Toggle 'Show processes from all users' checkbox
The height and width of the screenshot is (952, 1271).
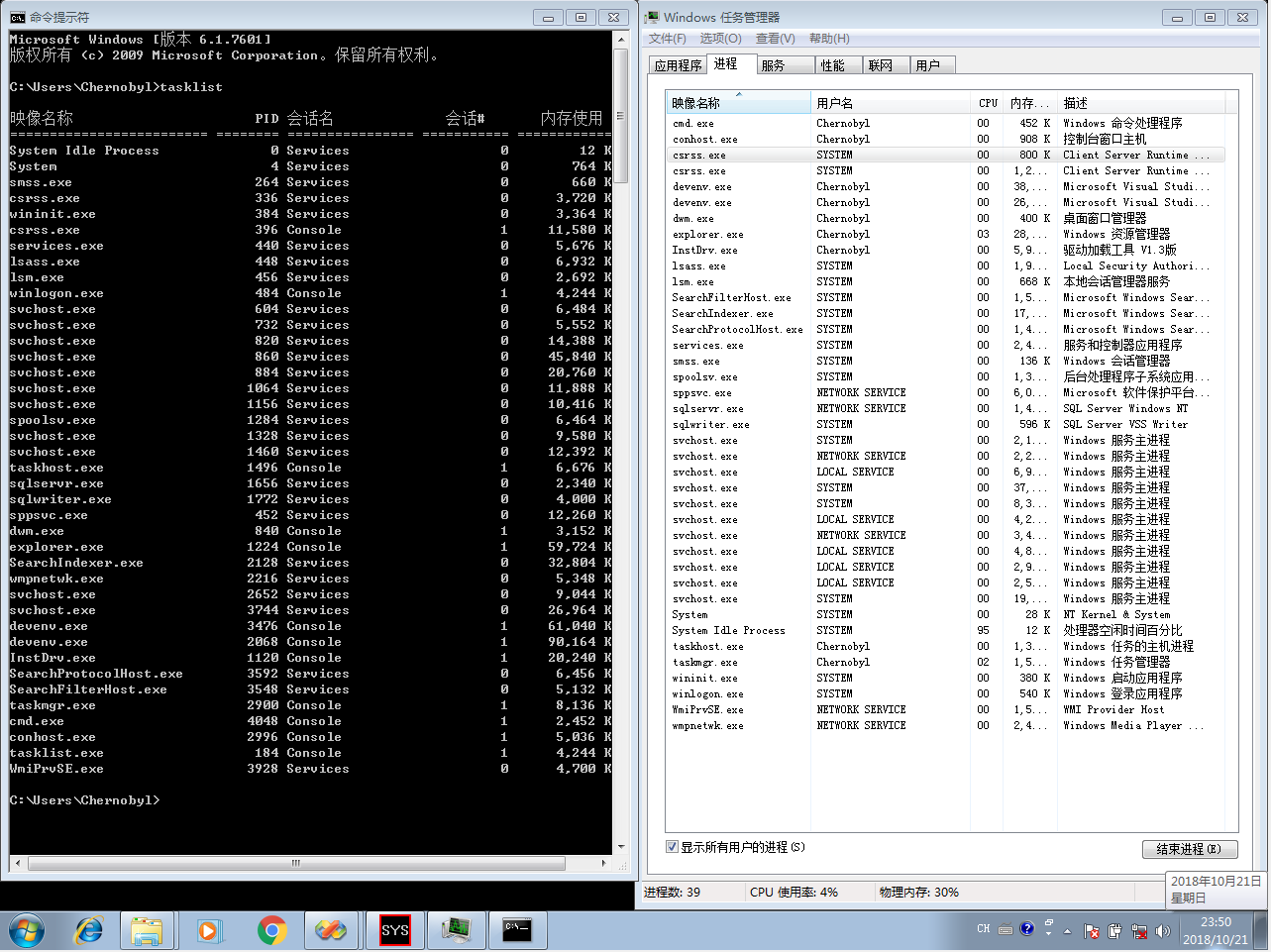coord(672,847)
